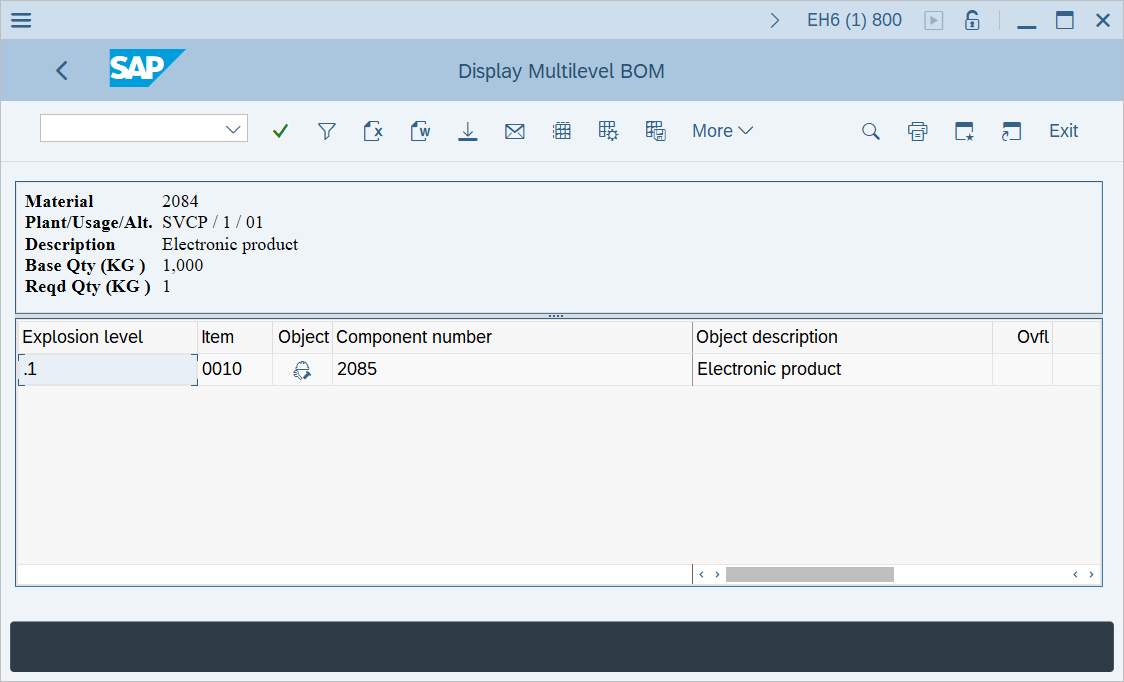Export the list to Word document
The width and height of the screenshot is (1124, 682).
[x=420, y=130]
